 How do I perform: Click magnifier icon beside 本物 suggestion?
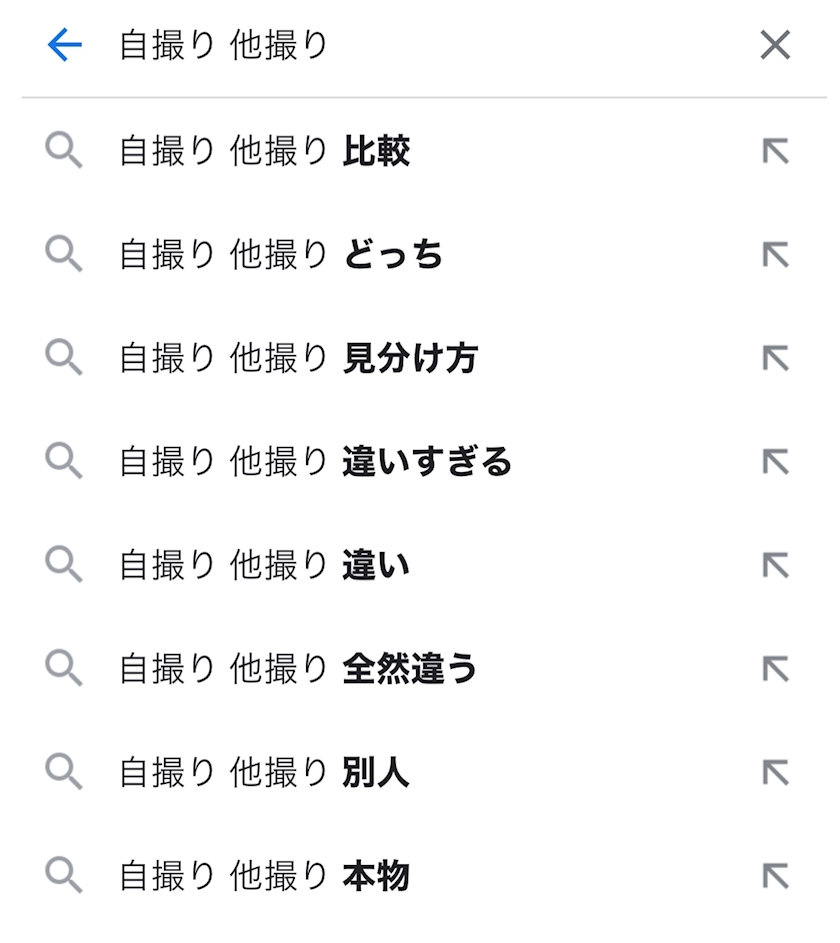(x=64, y=877)
